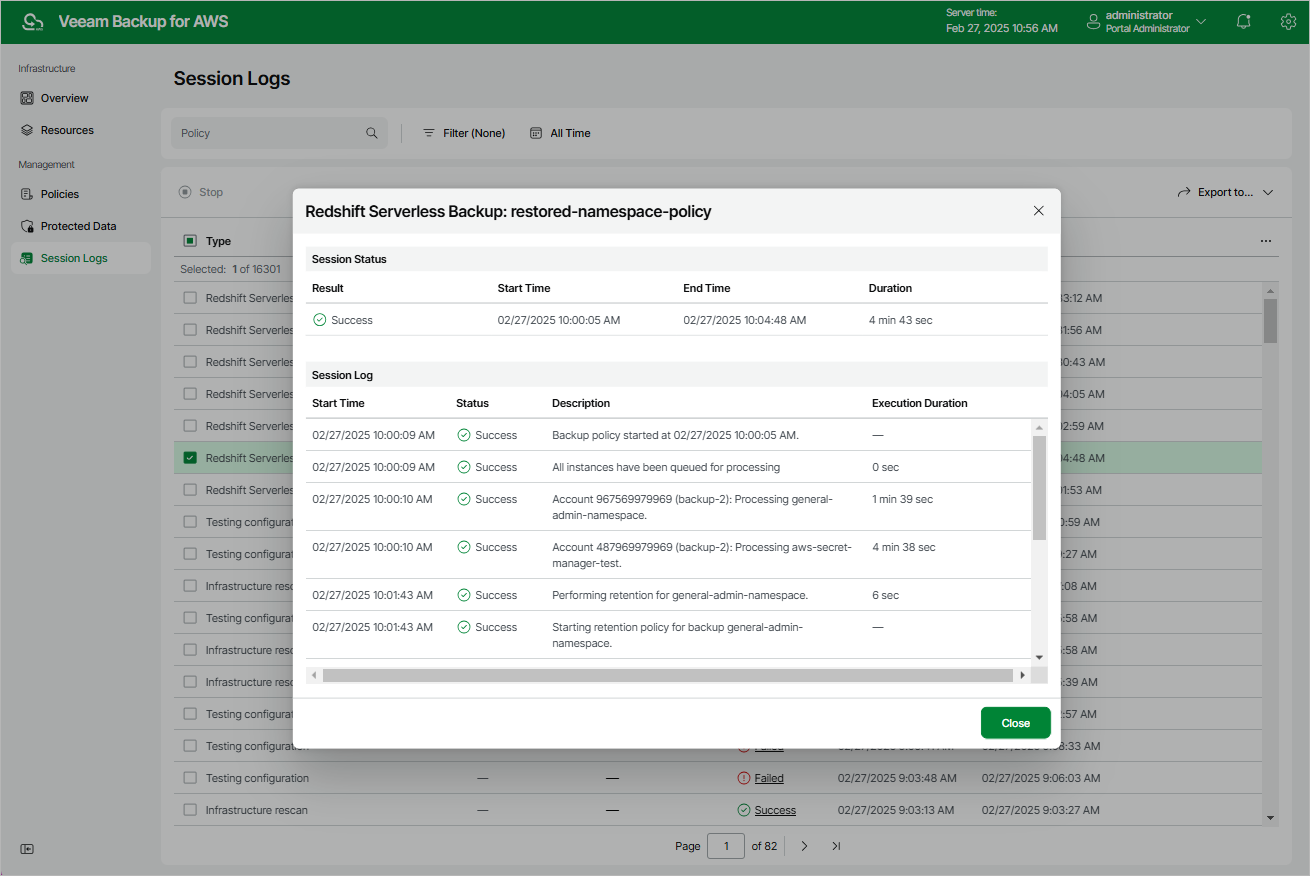Open the settings gear in header
This screenshot has height=876, width=1310.
[x=1288, y=21]
